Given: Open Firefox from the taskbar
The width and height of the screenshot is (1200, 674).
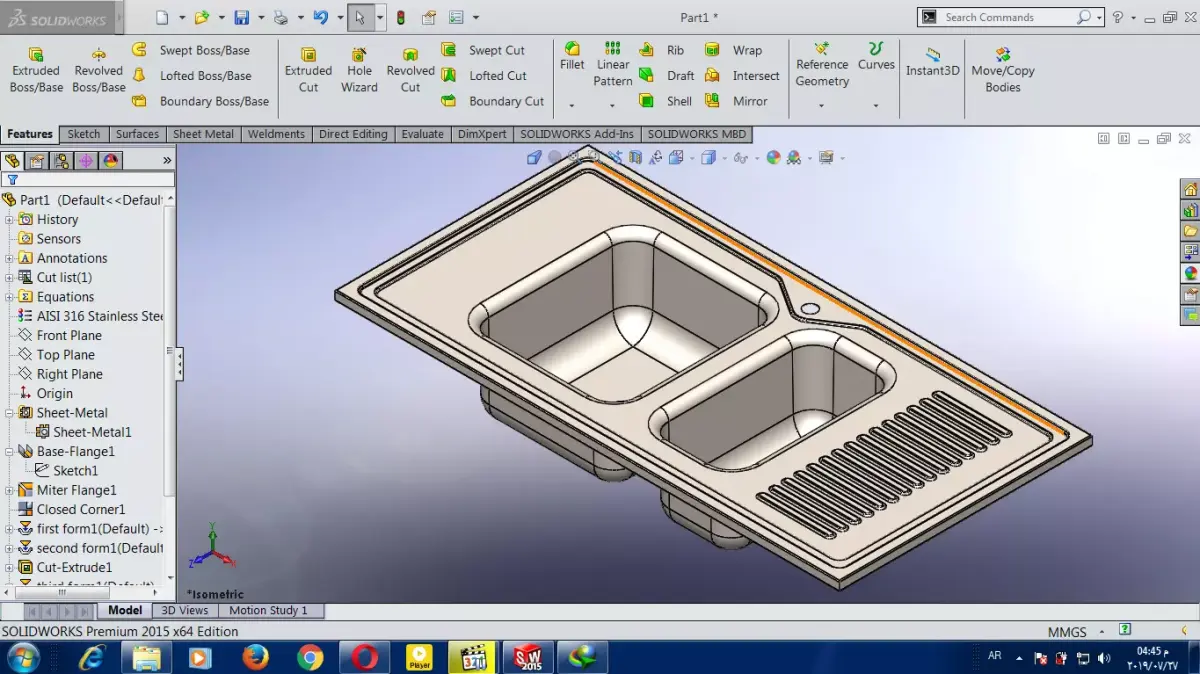Looking at the screenshot, I should (256, 657).
